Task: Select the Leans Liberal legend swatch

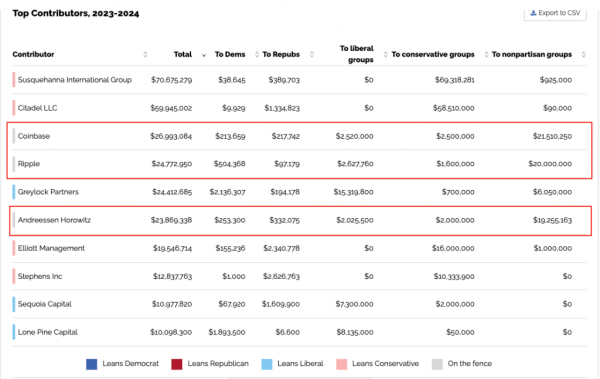Action: point(267,364)
